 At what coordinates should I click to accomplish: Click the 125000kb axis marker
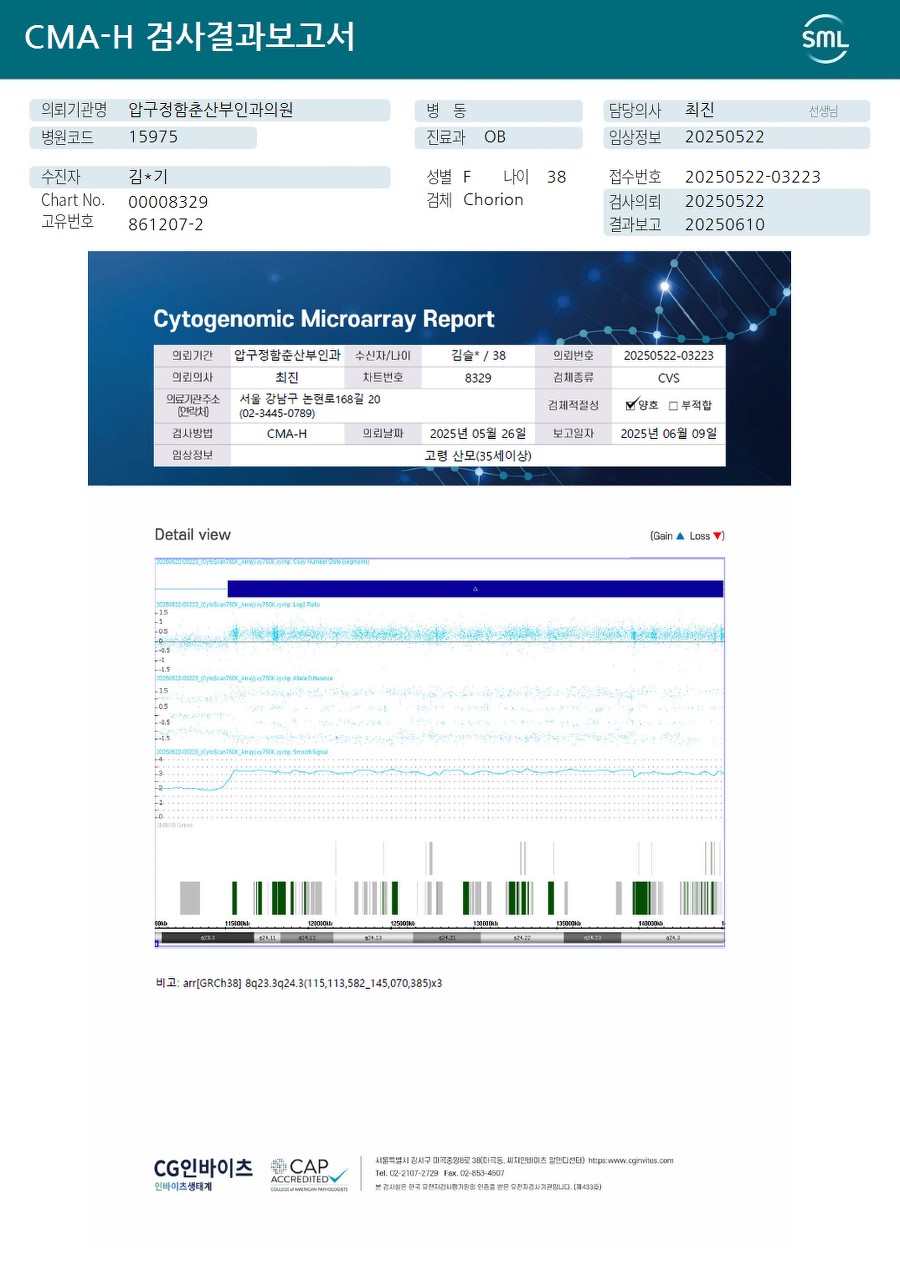(x=403, y=923)
